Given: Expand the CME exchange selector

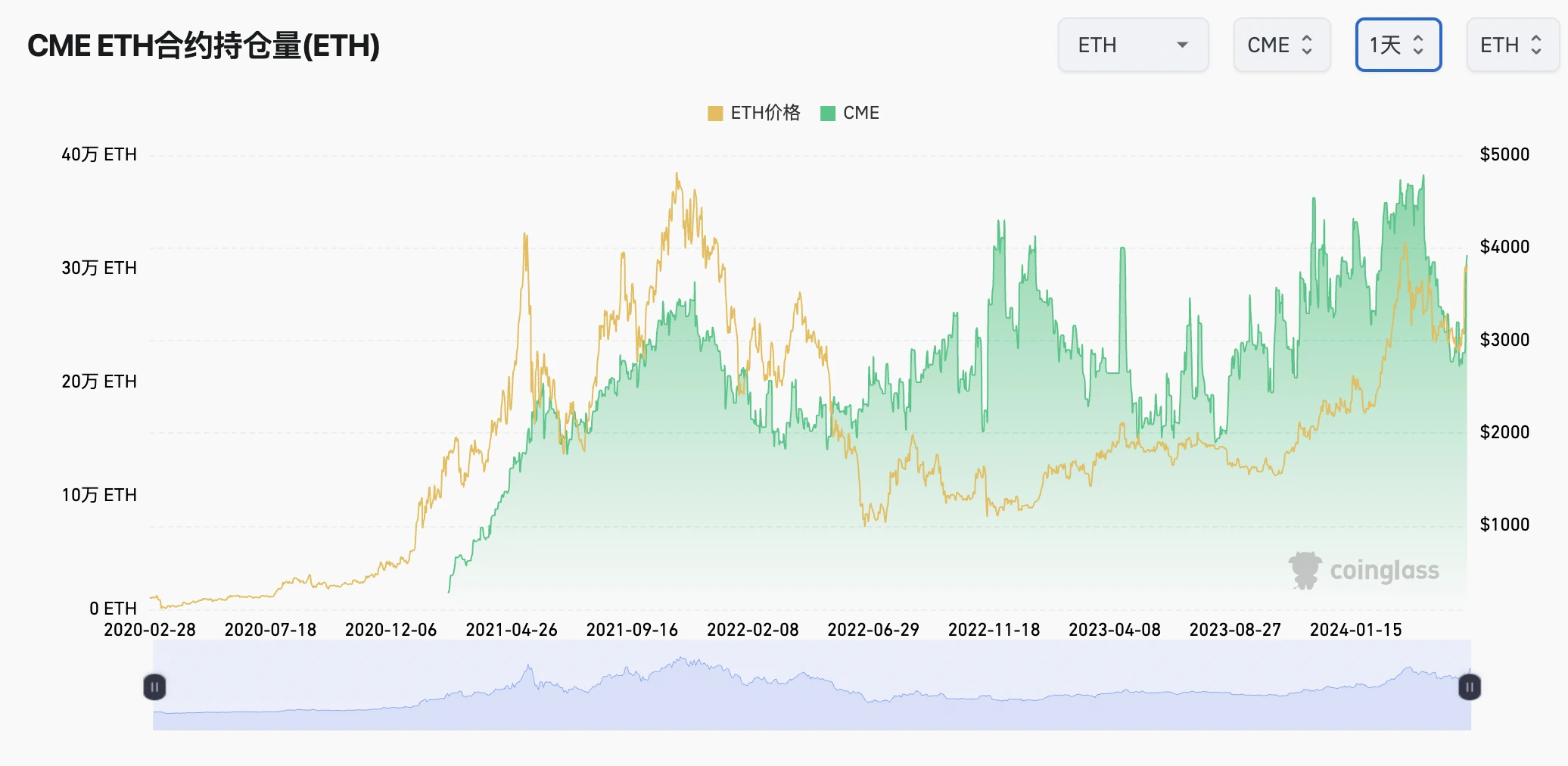Looking at the screenshot, I should click(1280, 45).
